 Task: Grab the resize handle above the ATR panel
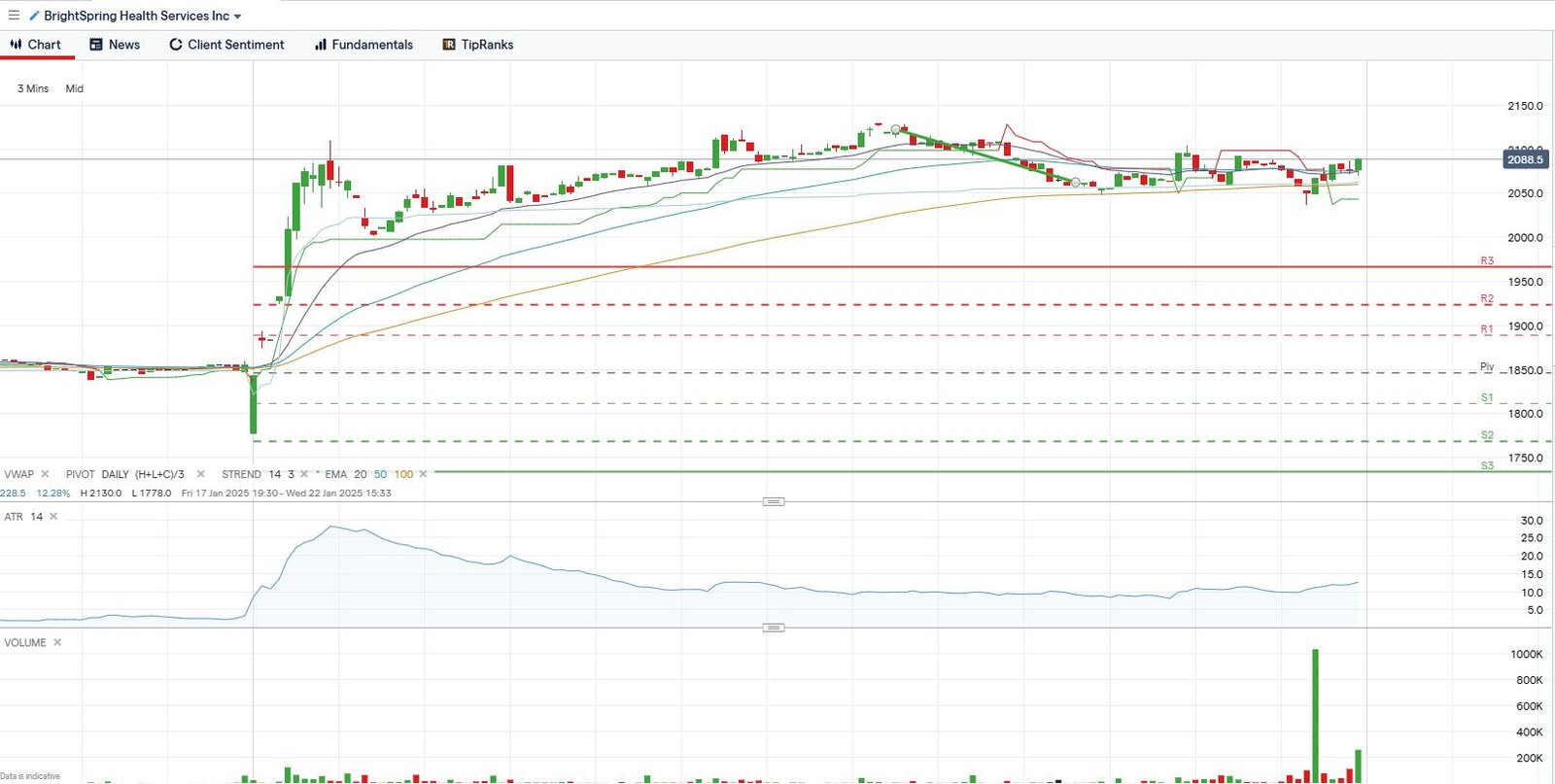(x=774, y=501)
